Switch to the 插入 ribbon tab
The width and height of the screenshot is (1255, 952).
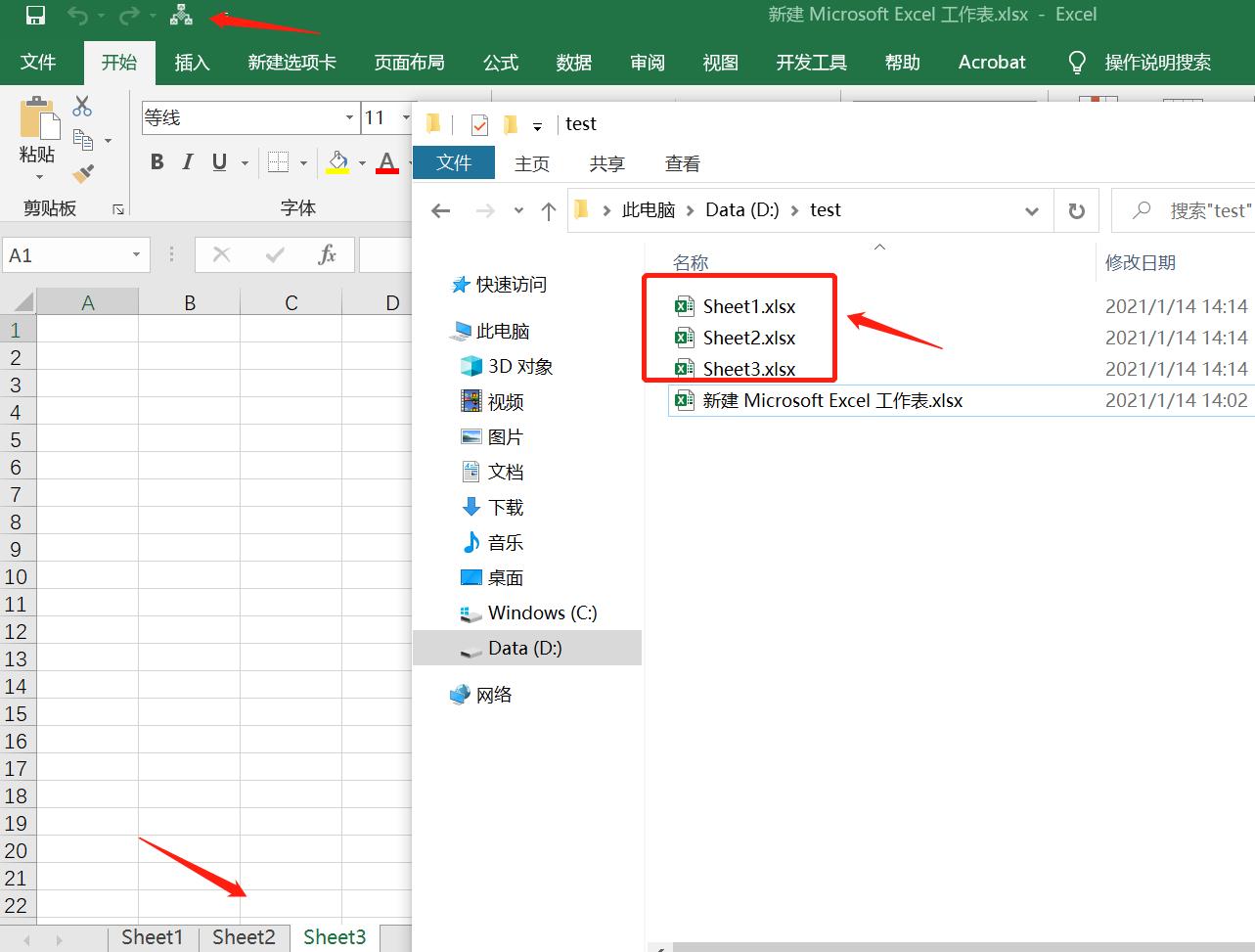tap(192, 63)
